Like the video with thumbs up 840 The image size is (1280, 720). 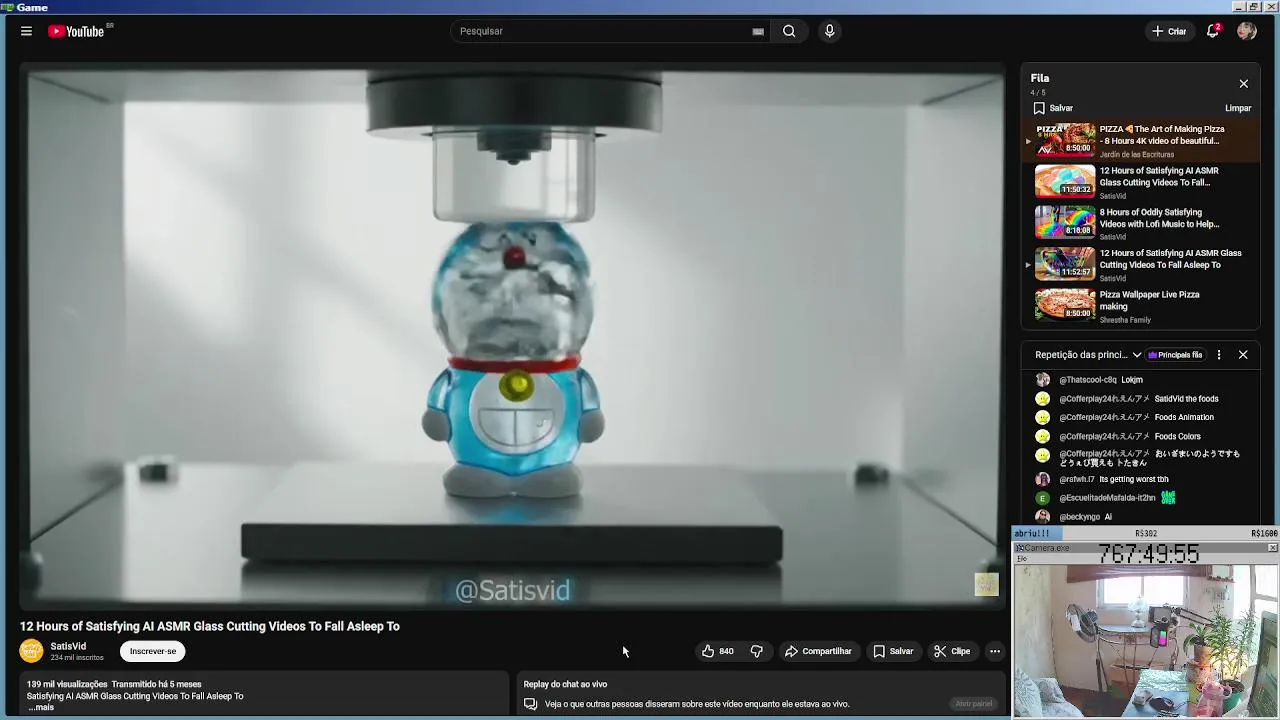tap(719, 651)
